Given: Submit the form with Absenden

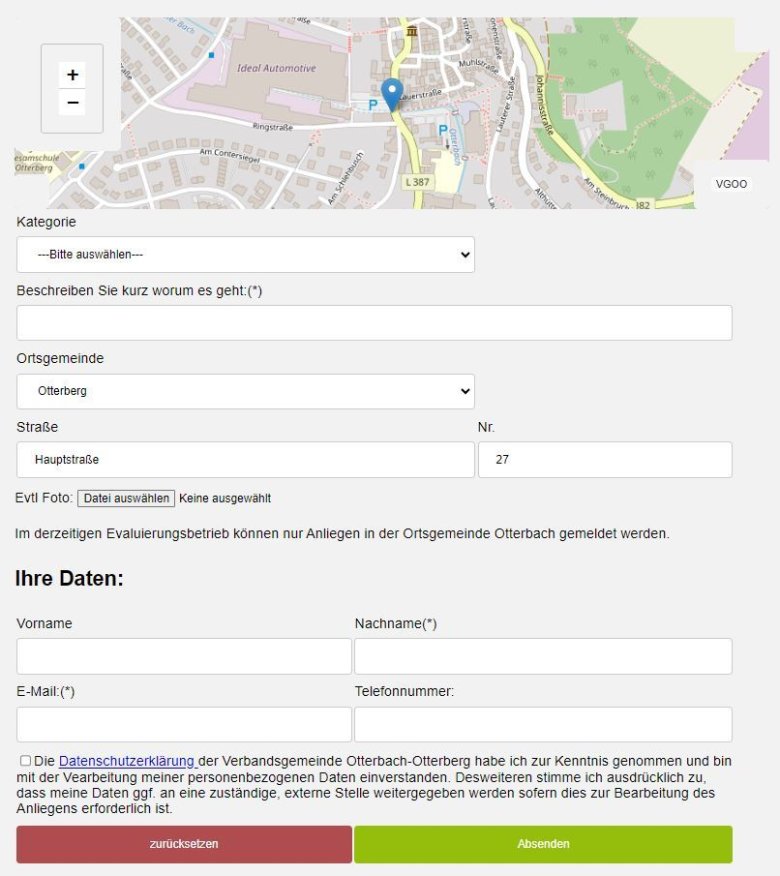Looking at the screenshot, I should tap(543, 844).
